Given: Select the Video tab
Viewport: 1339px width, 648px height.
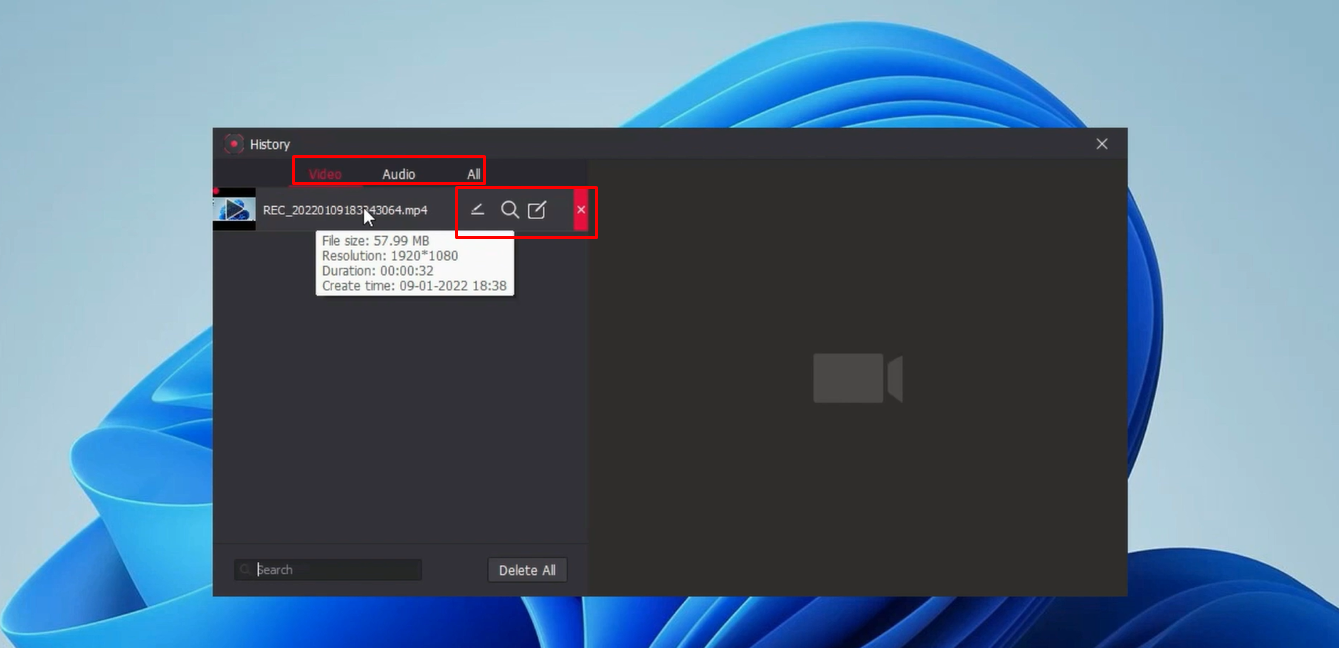Looking at the screenshot, I should 324,173.
